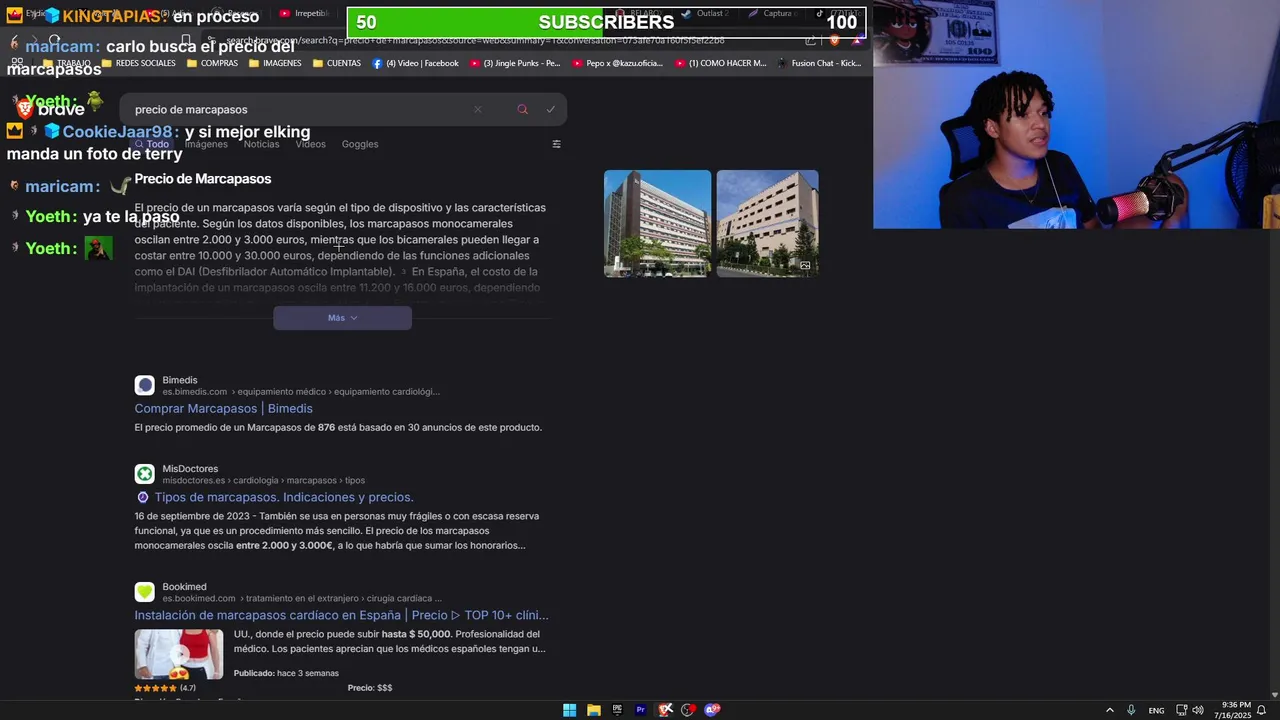This screenshot has height=720, width=1280.
Task: Click the Bookimed 4.7 star rating
Action: [x=165, y=688]
